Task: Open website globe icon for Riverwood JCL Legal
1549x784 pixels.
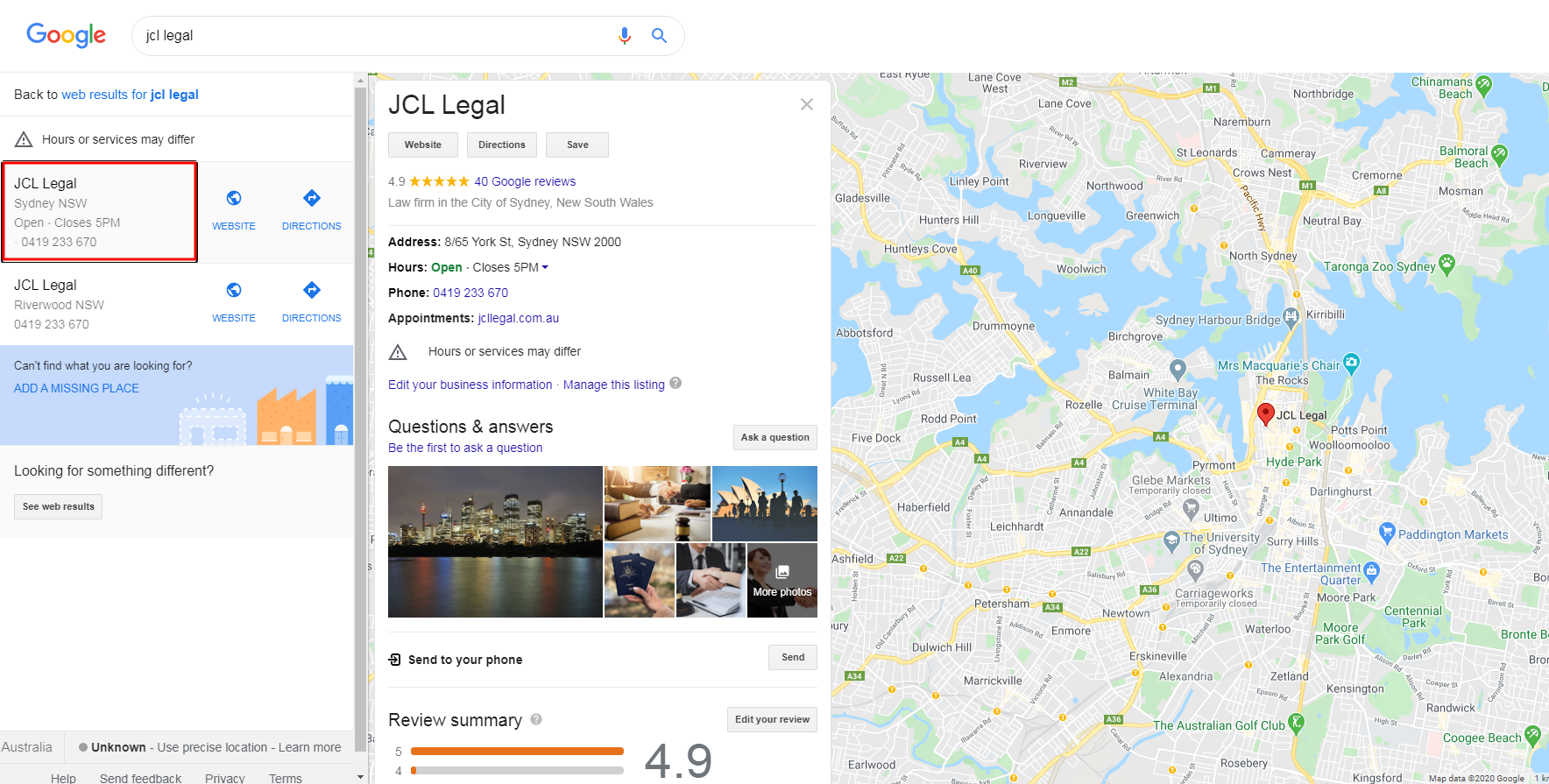Action: [234, 290]
